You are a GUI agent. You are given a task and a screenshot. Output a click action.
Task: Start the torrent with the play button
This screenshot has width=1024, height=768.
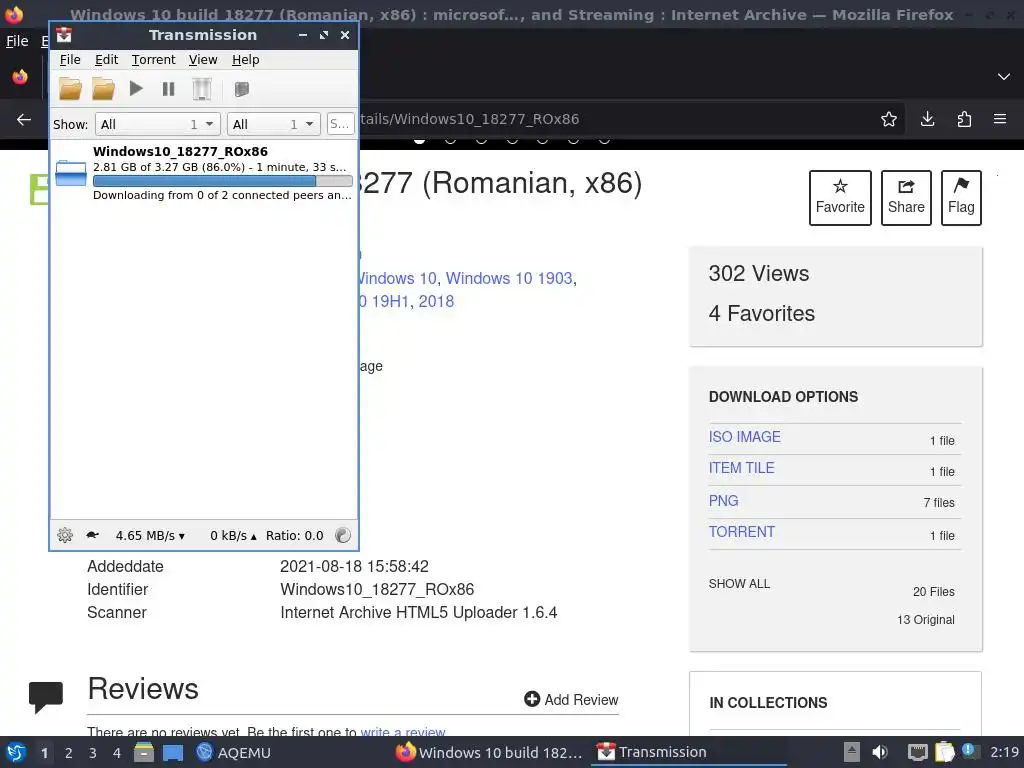coord(136,88)
